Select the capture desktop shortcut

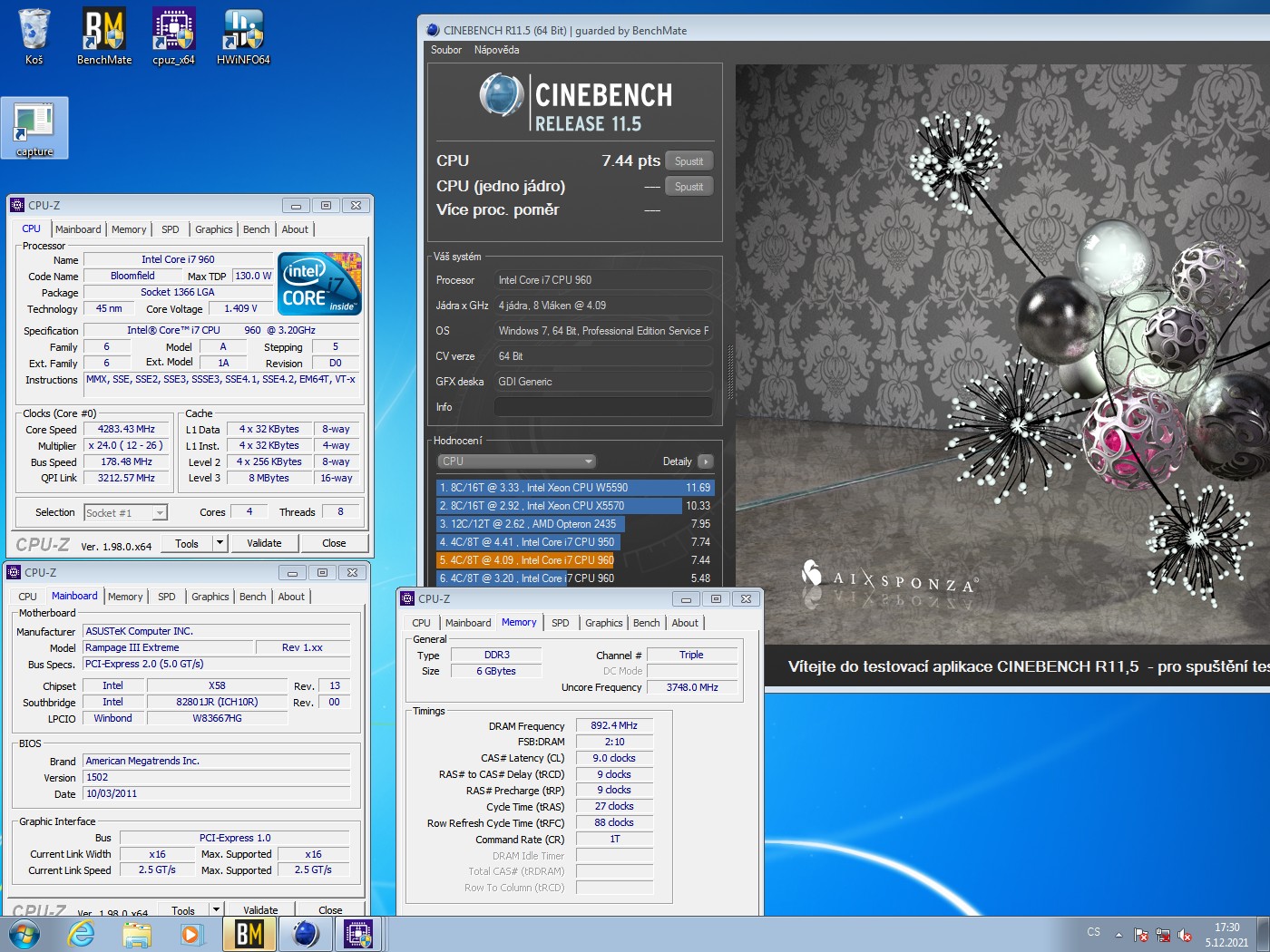34,128
